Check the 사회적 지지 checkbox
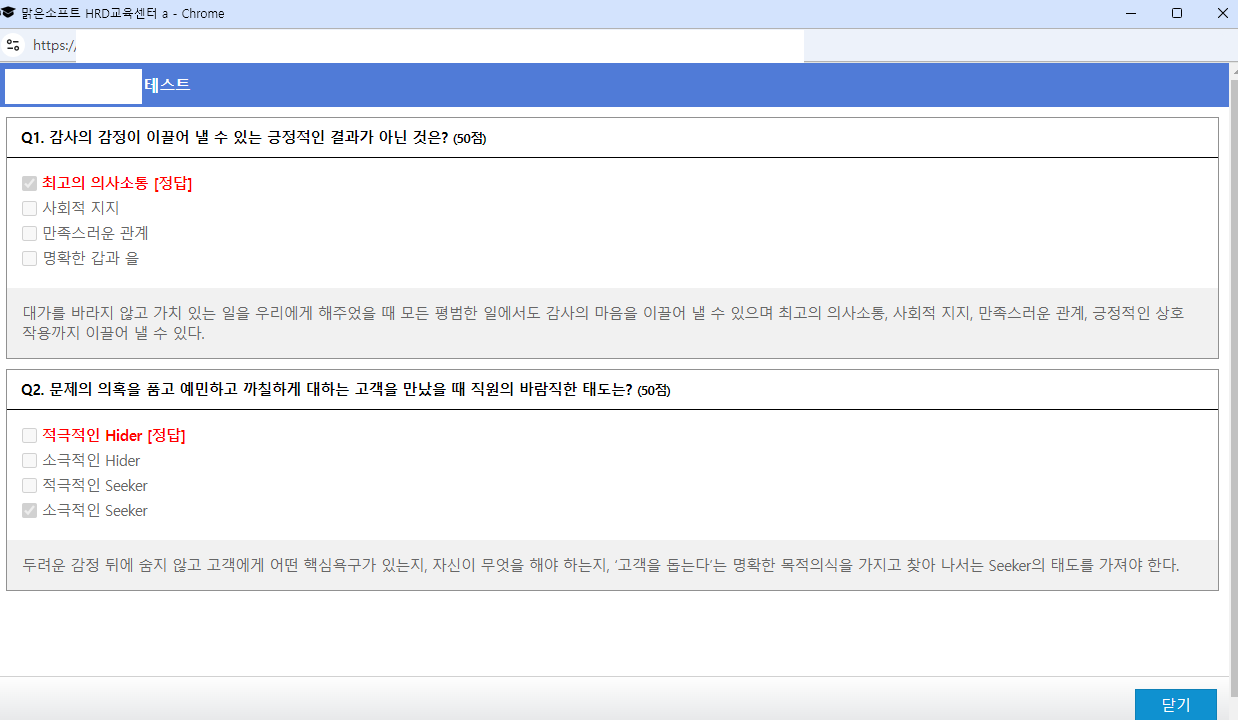Image resolution: width=1238 pixels, height=720 pixels. [x=30, y=209]
